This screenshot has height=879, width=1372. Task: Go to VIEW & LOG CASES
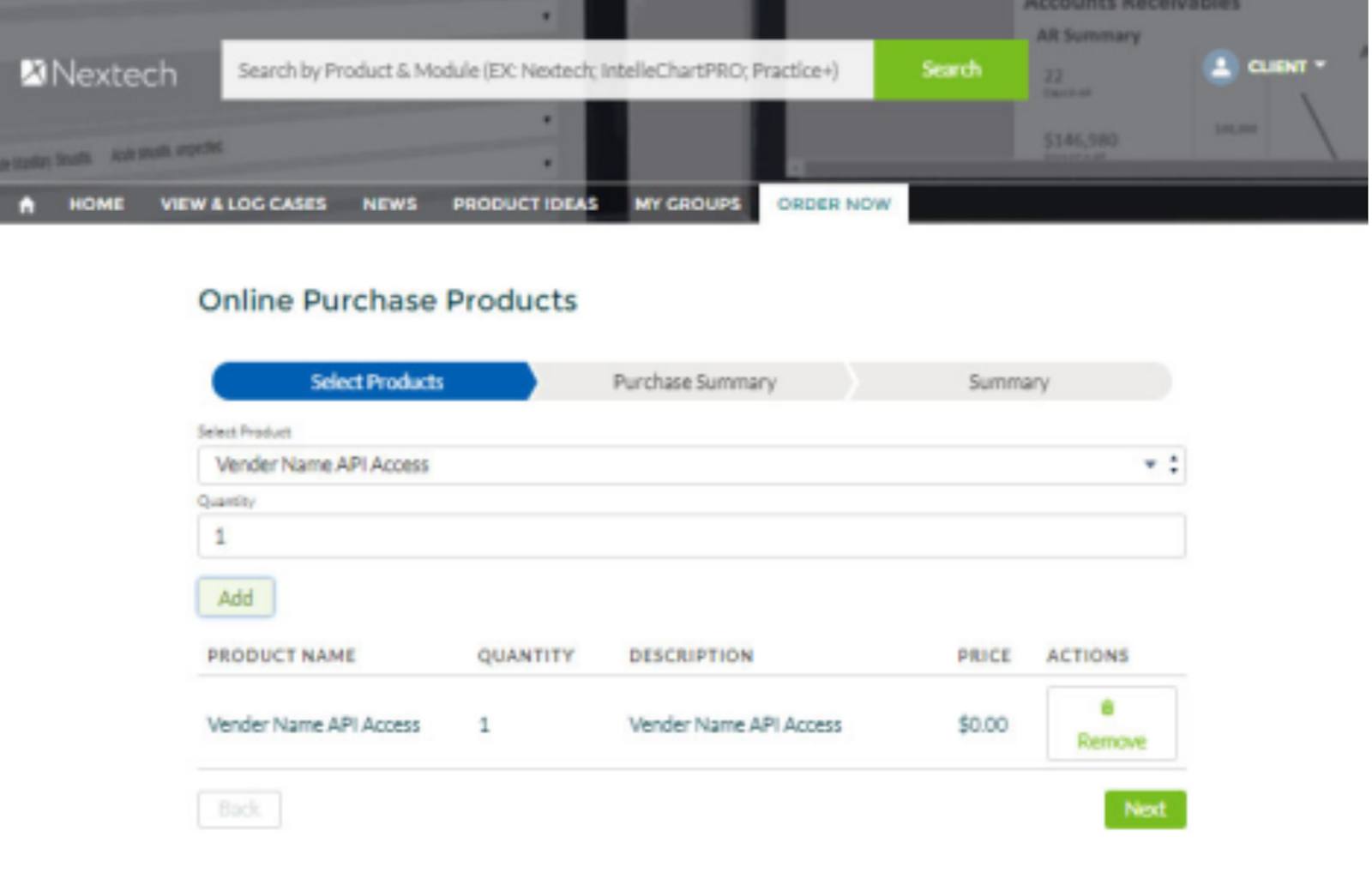coord(244,204)
